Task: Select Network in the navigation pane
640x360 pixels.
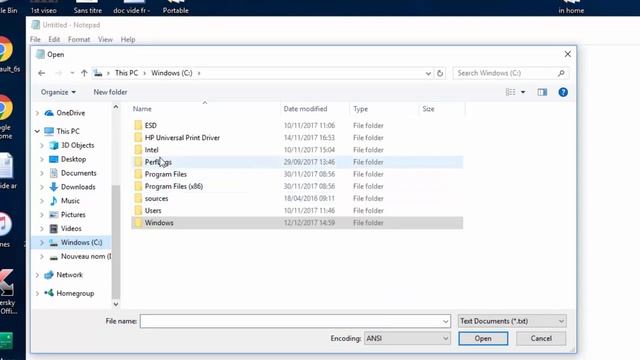Action: [x=69, y=275]
